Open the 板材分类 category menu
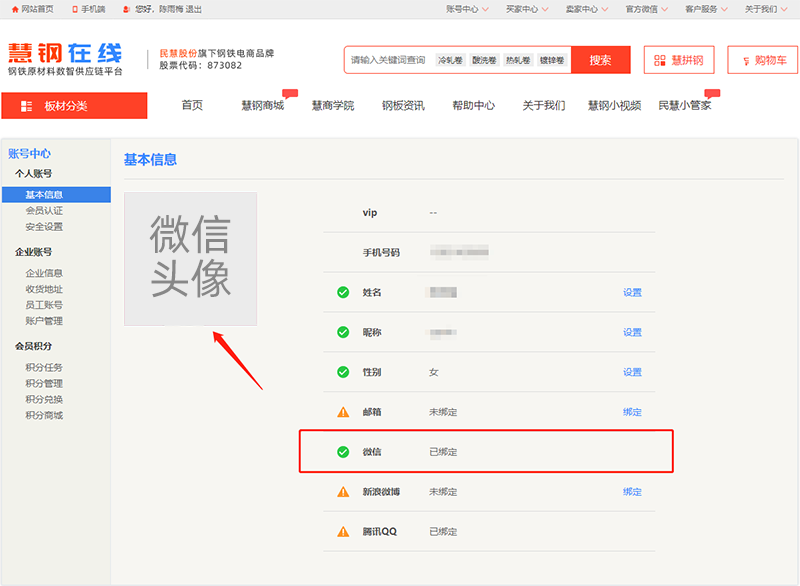Image resolution: width=800 pixels, height=586 pixels. point(74,106)
